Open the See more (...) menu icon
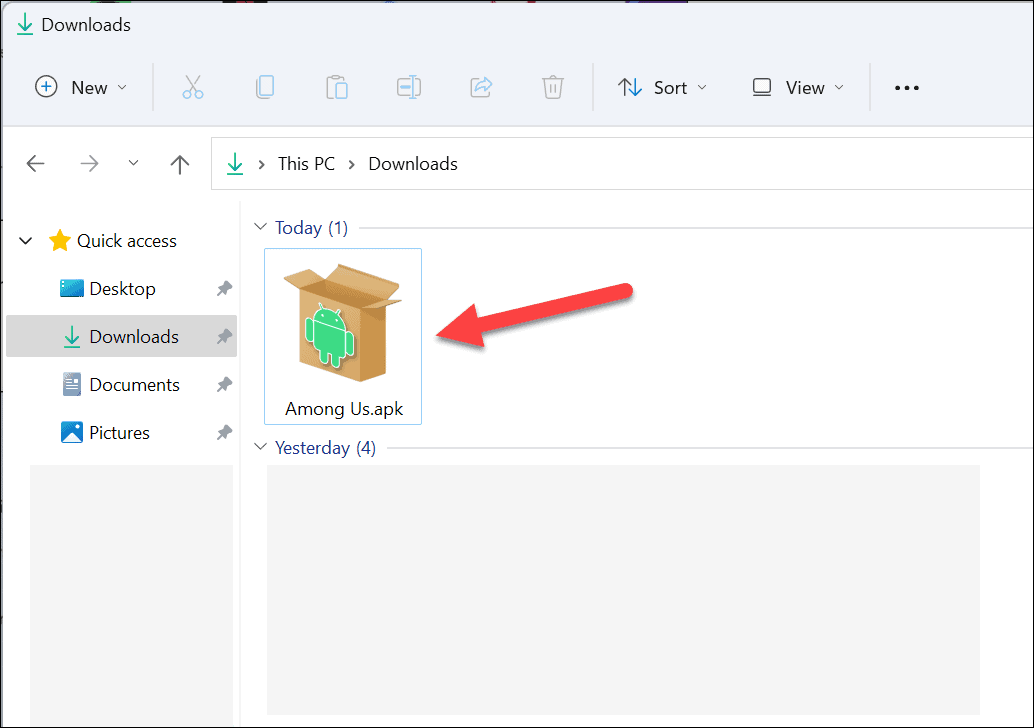 click(x=906, y=87)
